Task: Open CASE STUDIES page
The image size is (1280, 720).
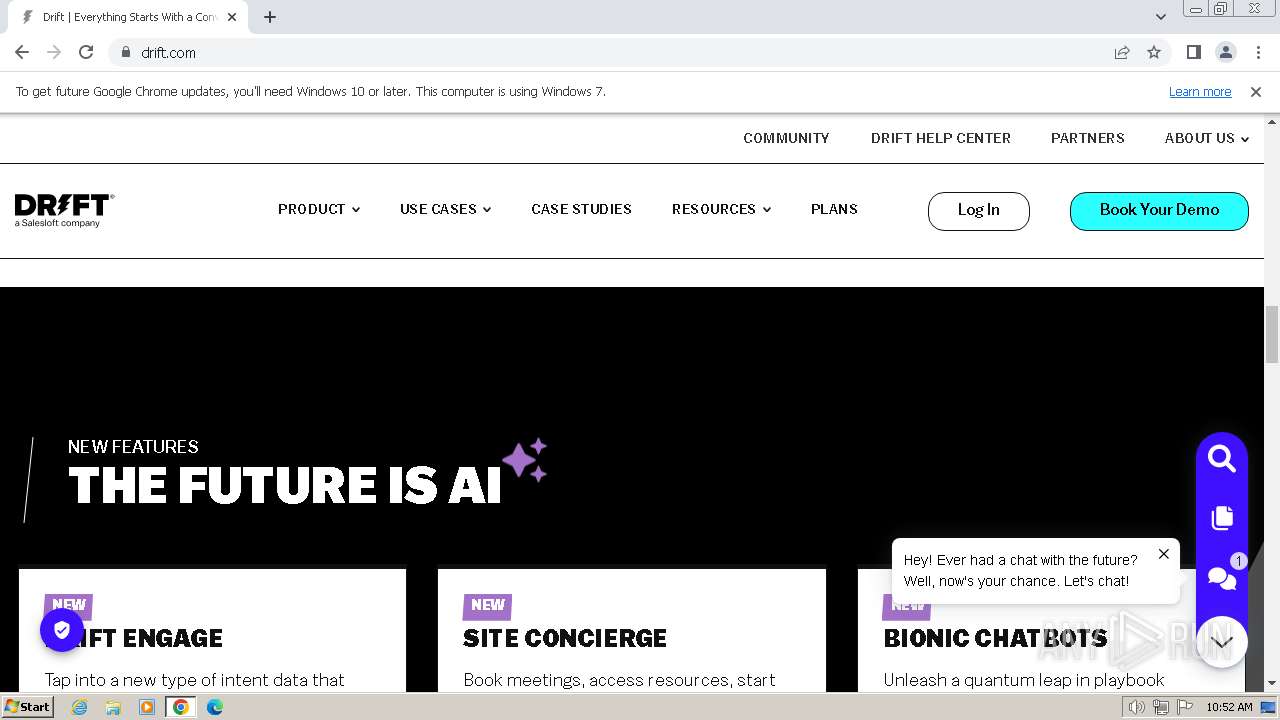Action: [581, 209]
